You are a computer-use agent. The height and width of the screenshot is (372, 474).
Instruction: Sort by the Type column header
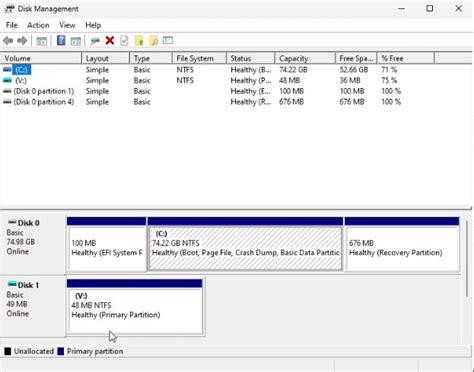151,58
